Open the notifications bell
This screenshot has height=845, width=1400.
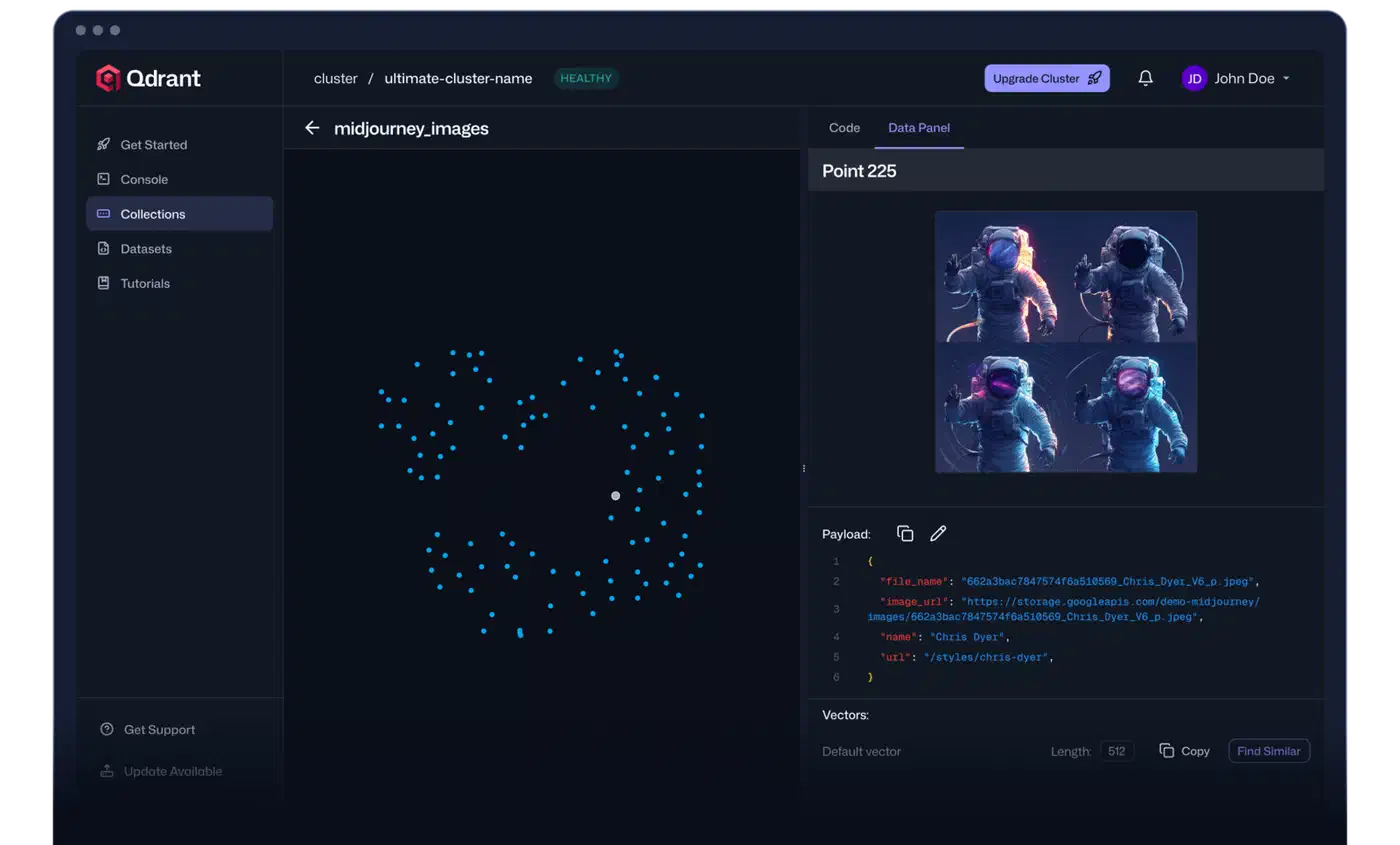[1146, 78]
